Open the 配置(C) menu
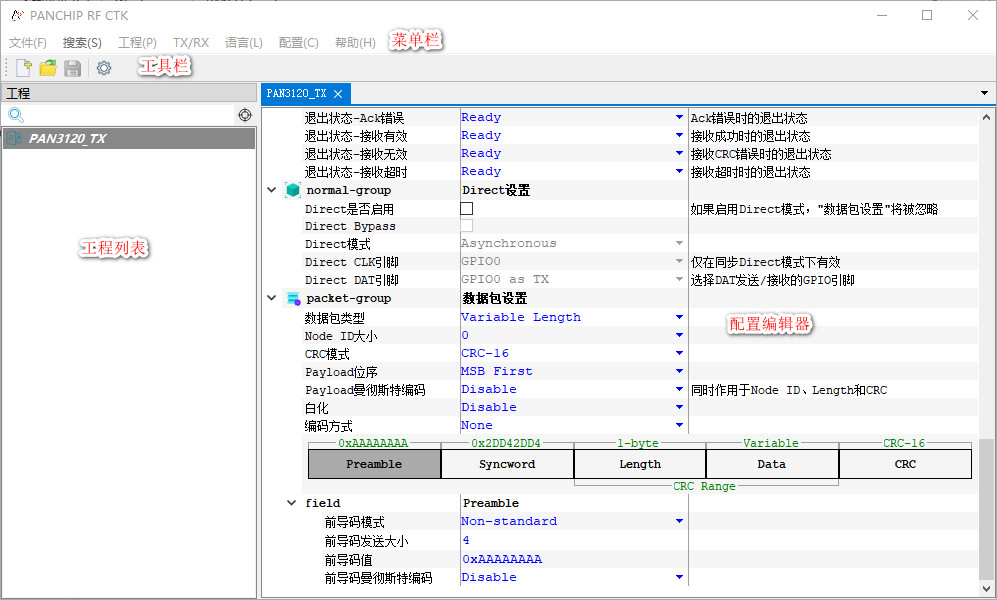This screenshot has height=600, width=997. click(298, 43)
